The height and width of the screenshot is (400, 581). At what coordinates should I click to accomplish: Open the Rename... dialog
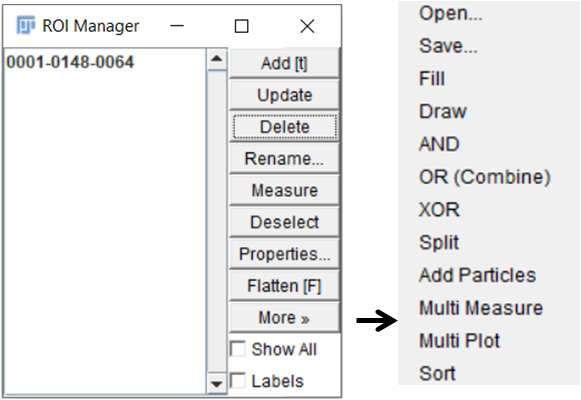[x=284, y=159]
